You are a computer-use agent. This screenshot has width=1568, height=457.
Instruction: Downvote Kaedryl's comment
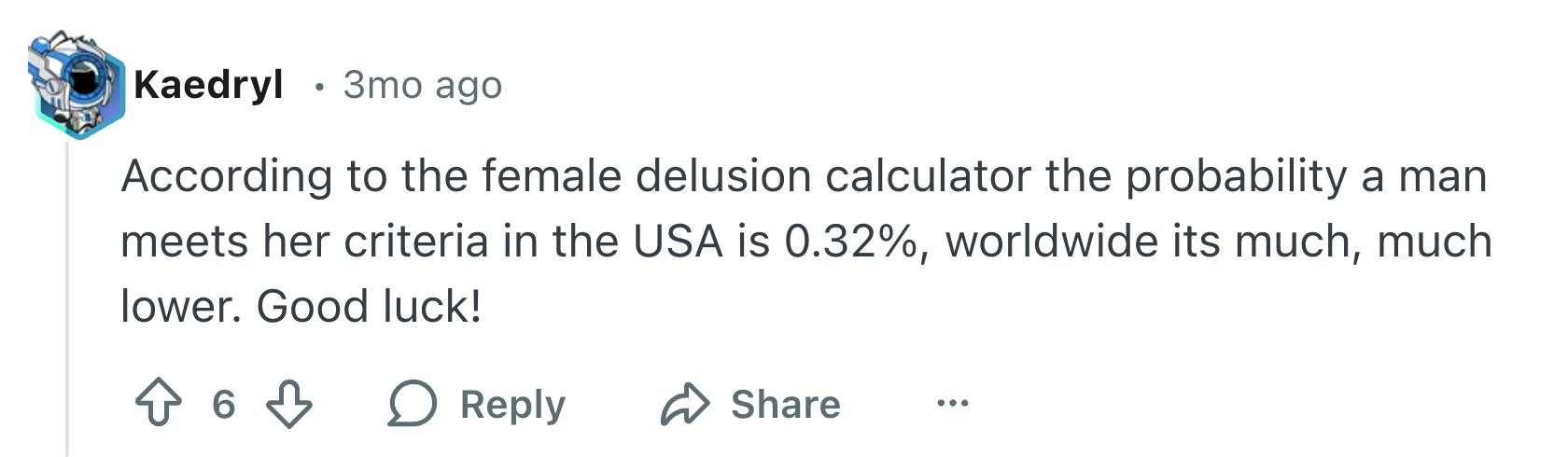(x=289, y=405)
